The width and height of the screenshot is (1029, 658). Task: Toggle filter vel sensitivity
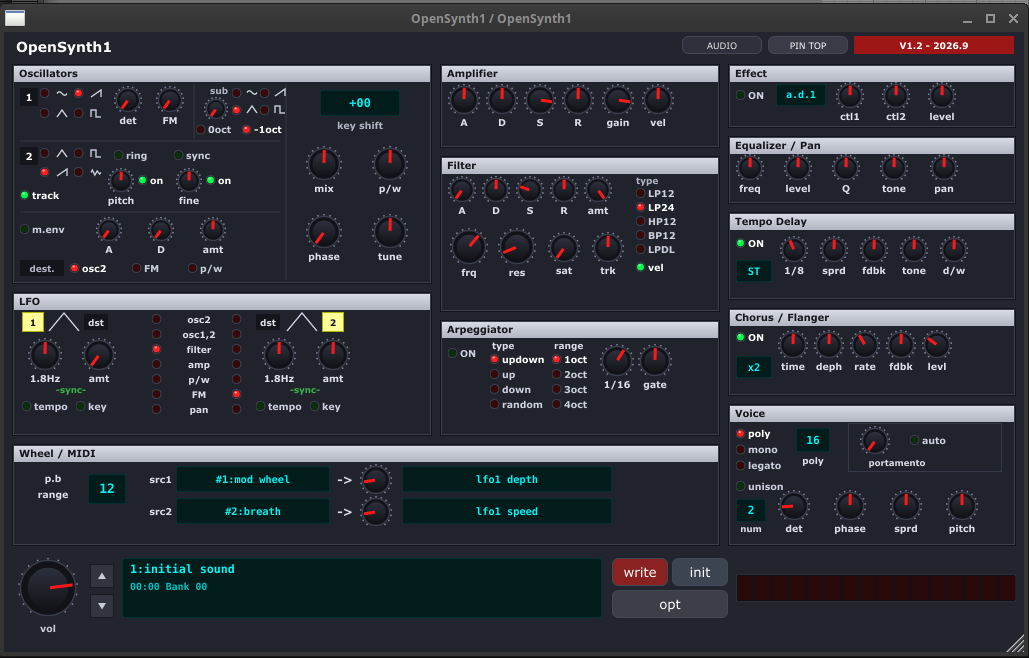[640, 267]
